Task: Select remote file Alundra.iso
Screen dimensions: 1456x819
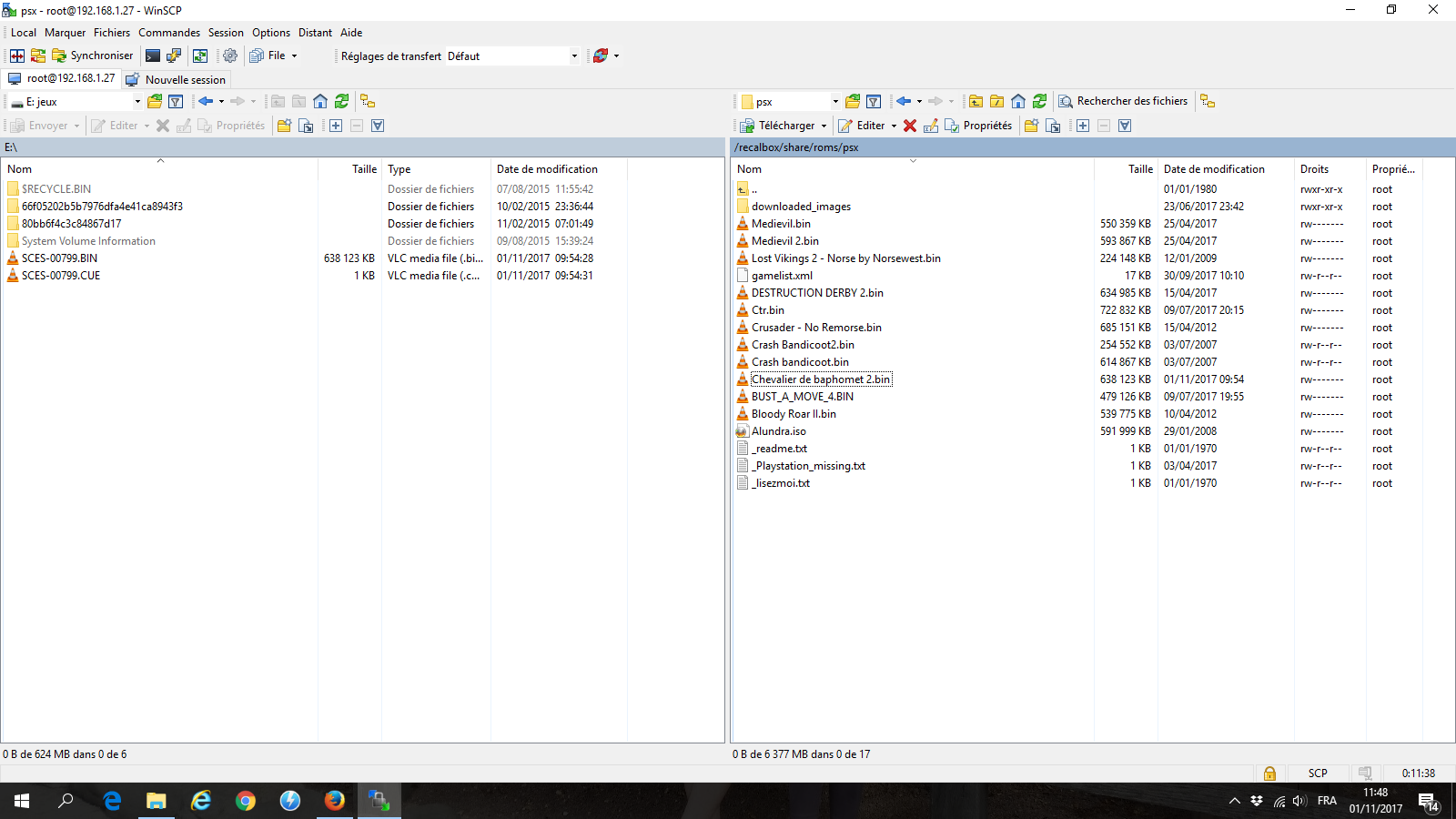Action: point(779,431)
